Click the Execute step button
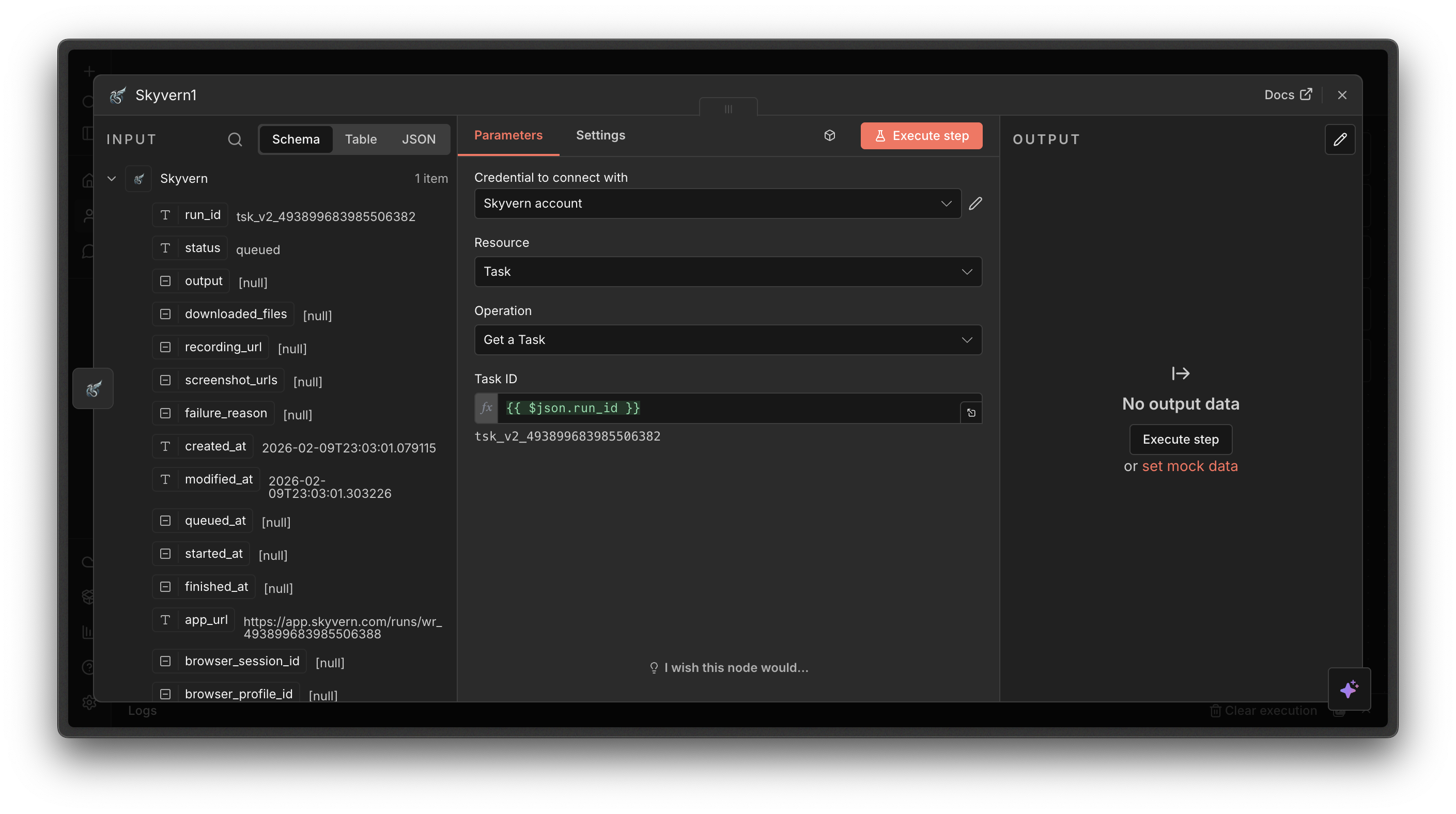1456x814 pixels. click(921, 135)
